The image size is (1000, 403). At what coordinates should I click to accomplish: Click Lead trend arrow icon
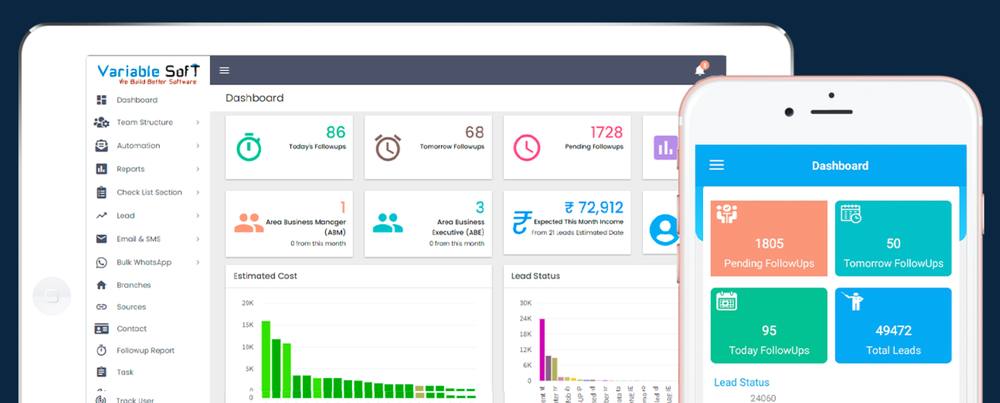coord(101,216)
